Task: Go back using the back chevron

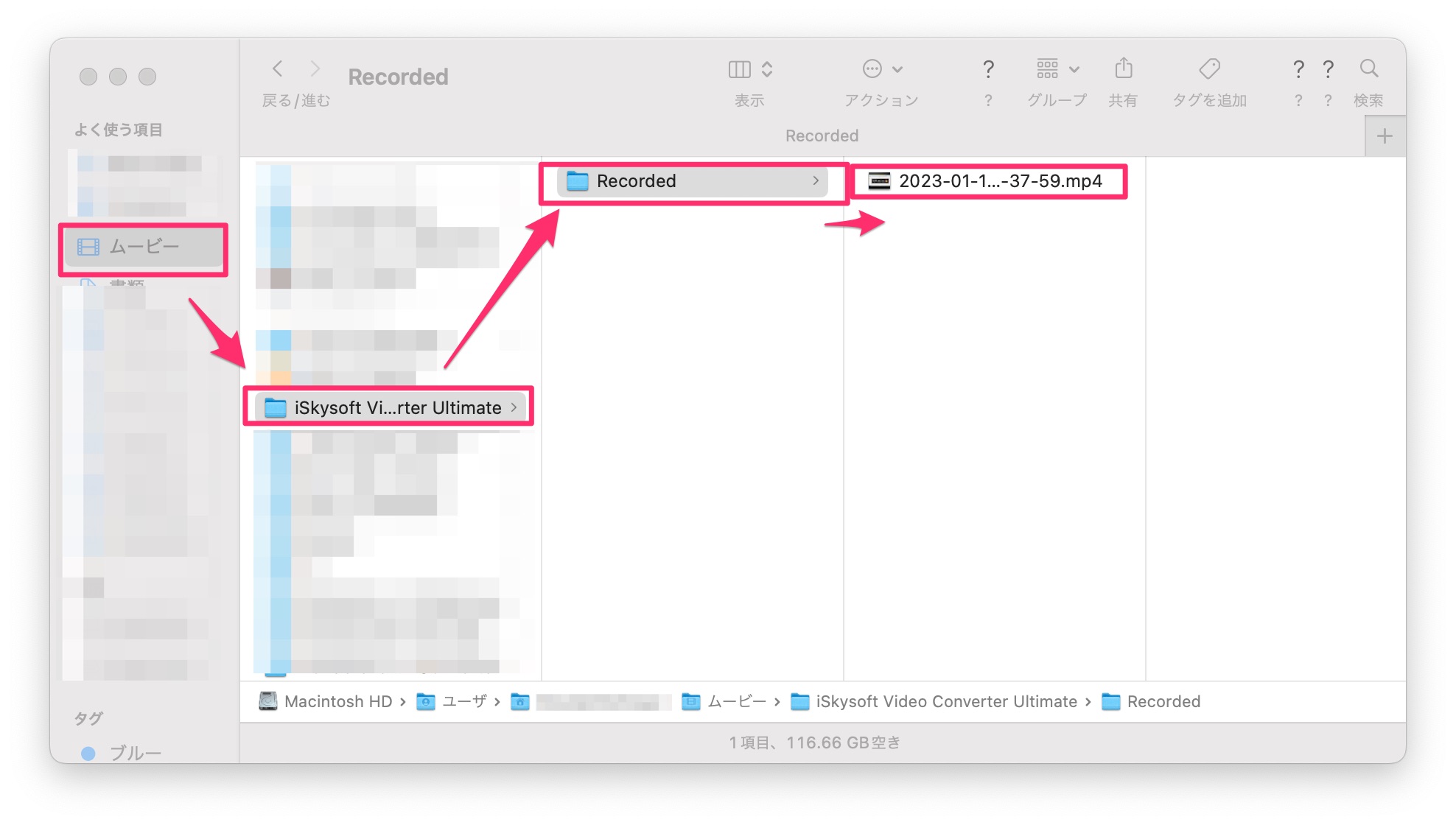Action: (x=278, y=69)
